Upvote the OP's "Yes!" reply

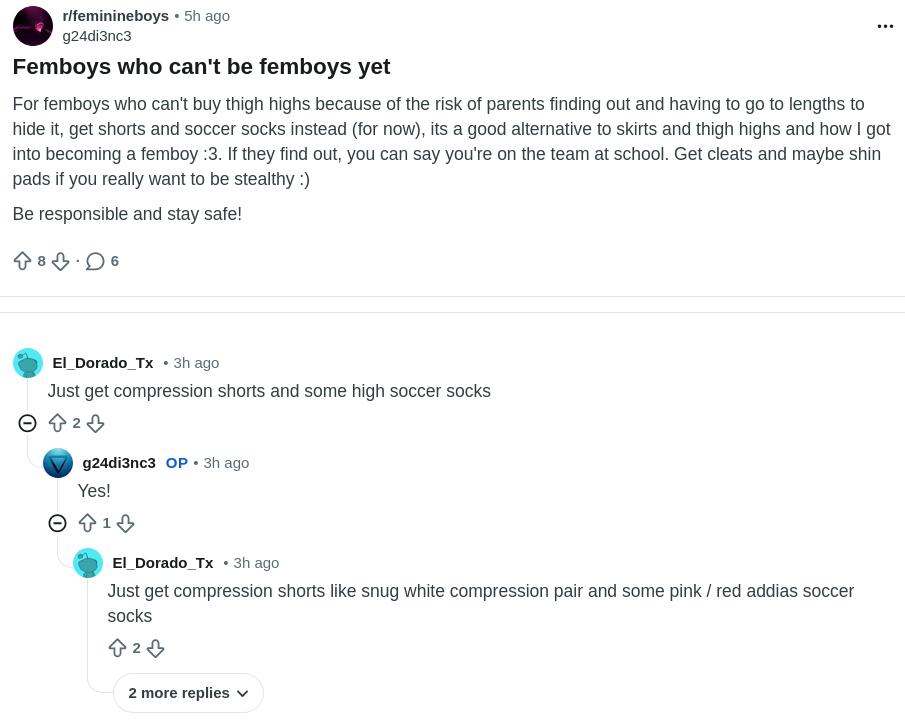87,523
